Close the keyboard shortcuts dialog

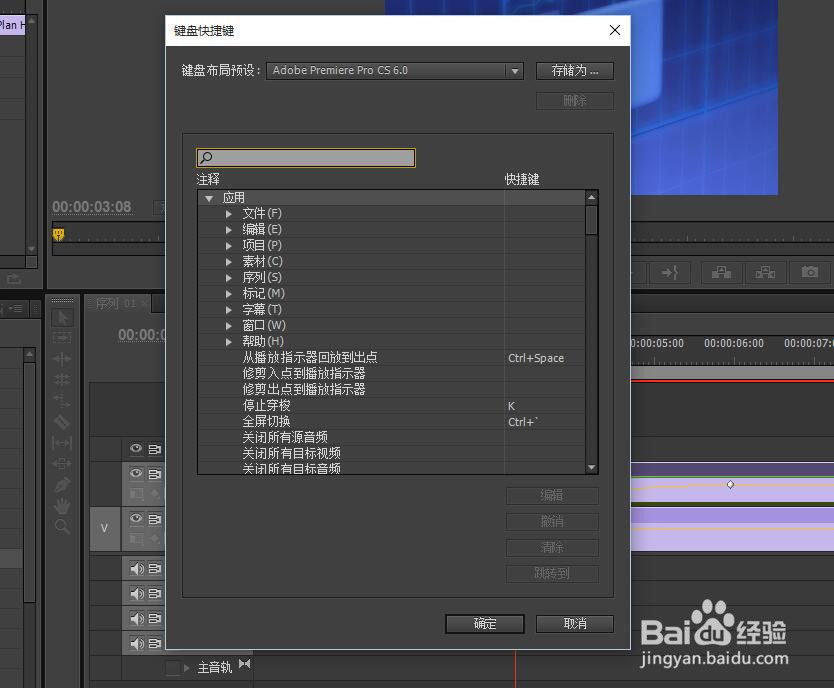pyautogui.click(x=614, y=30)
